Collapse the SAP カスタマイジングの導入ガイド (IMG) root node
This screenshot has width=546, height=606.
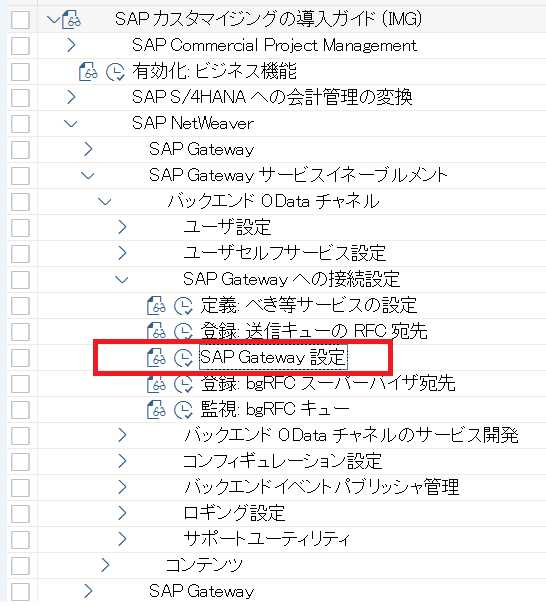point(53,19)
